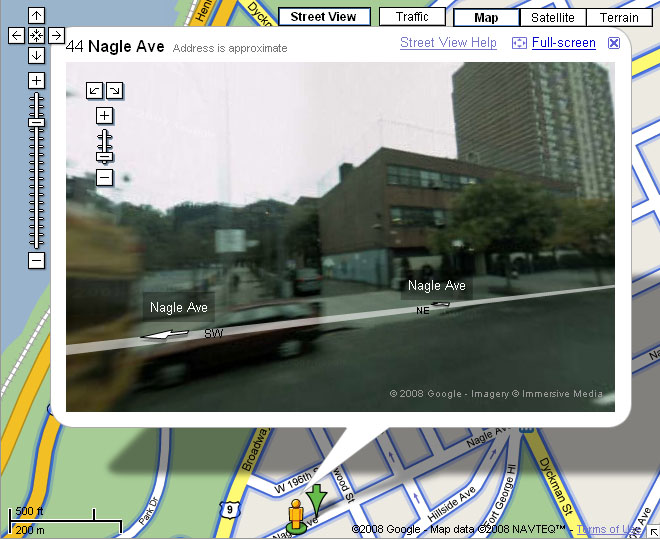The image size is (660, 540).
Task: Open Street View in Full-screen link
Action: (x=564, y=43)
